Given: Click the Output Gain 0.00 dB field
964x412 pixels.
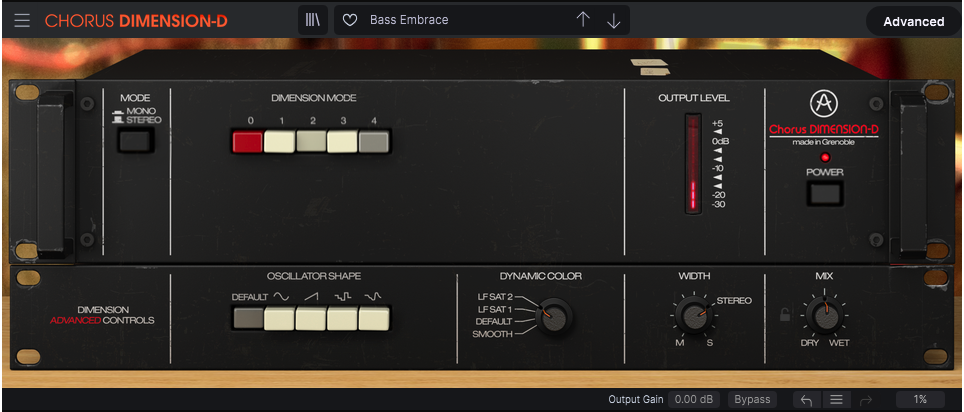Looking at the screenshot, I should (694, 400).
